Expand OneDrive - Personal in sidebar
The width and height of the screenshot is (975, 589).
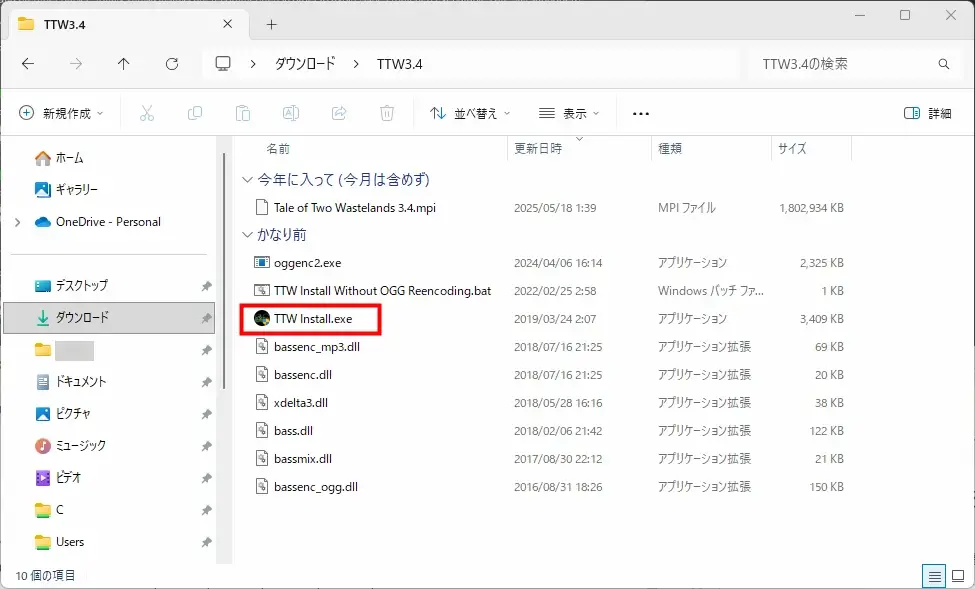click(x=17, y=222)
